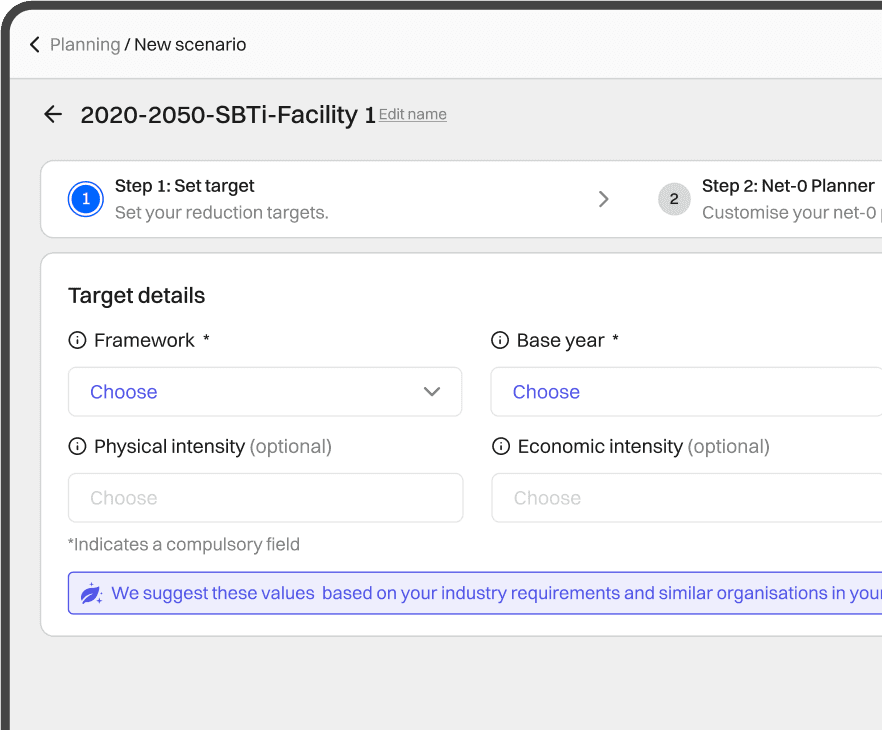Viewport: 882px width, 730px height.
Task: Click the Economic intensity info icon
Action: click(501, 447)
